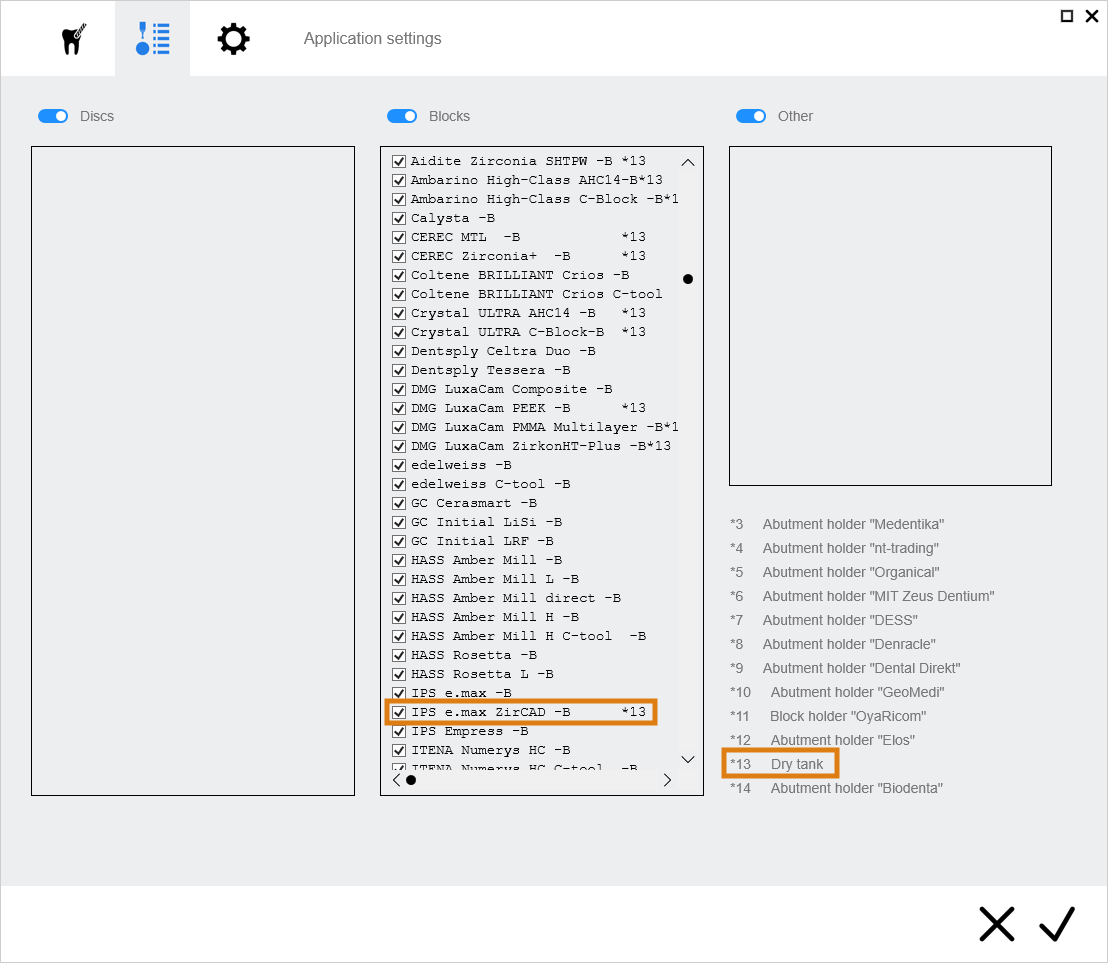The width and height of the screenshot is (1108, 963).
Task: Select DMG LuxaCam ZirkonHT-Plus row
Action: pyautogui.click(x=541, y=447)
